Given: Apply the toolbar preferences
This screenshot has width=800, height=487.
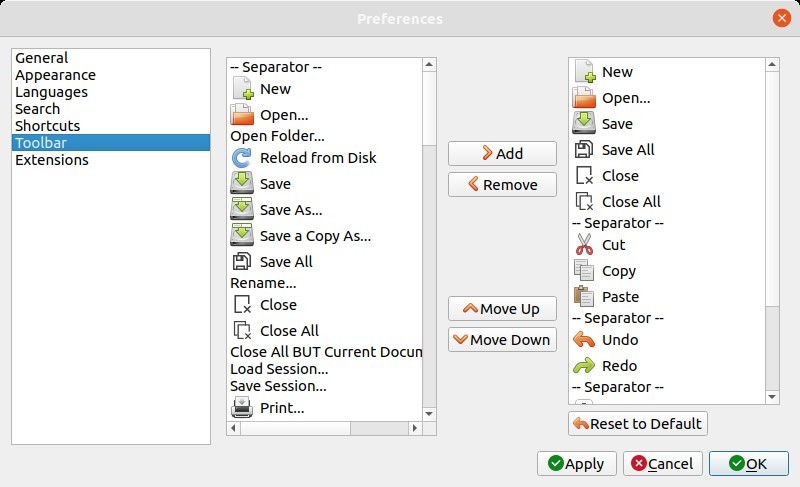Looking at the screenshot, I should pos(575,464).
